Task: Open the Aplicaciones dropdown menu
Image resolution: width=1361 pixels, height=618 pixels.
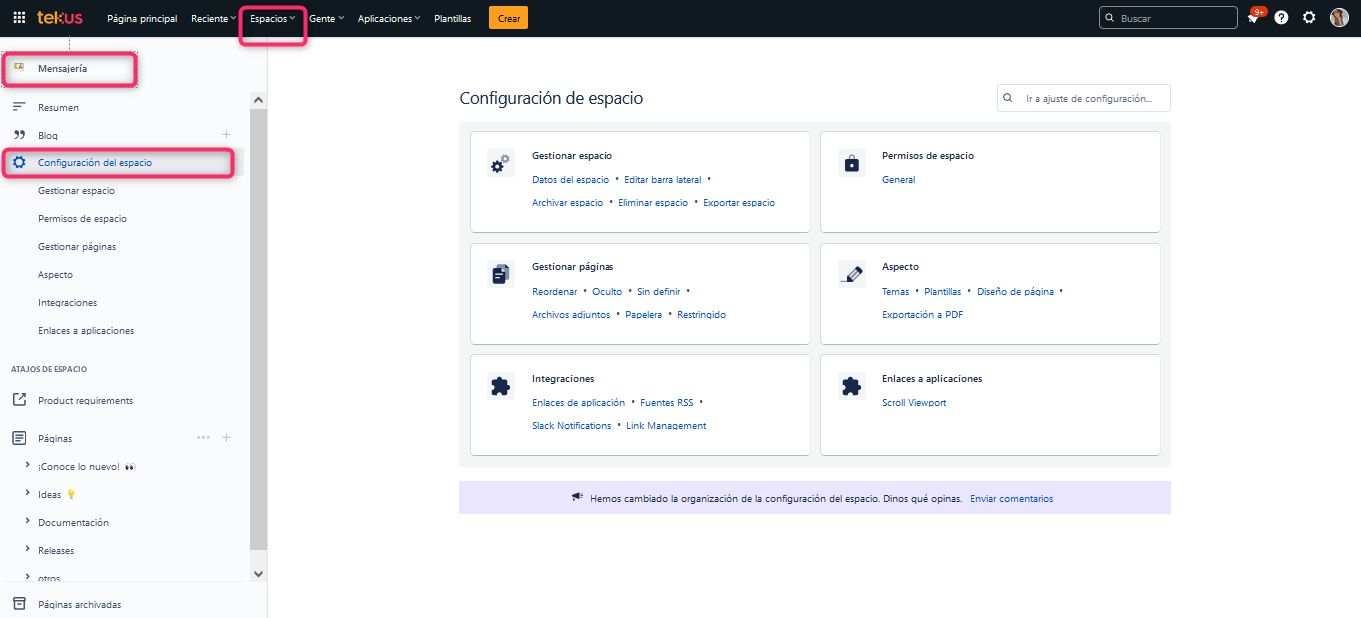Action: click(x=389, y=19)
